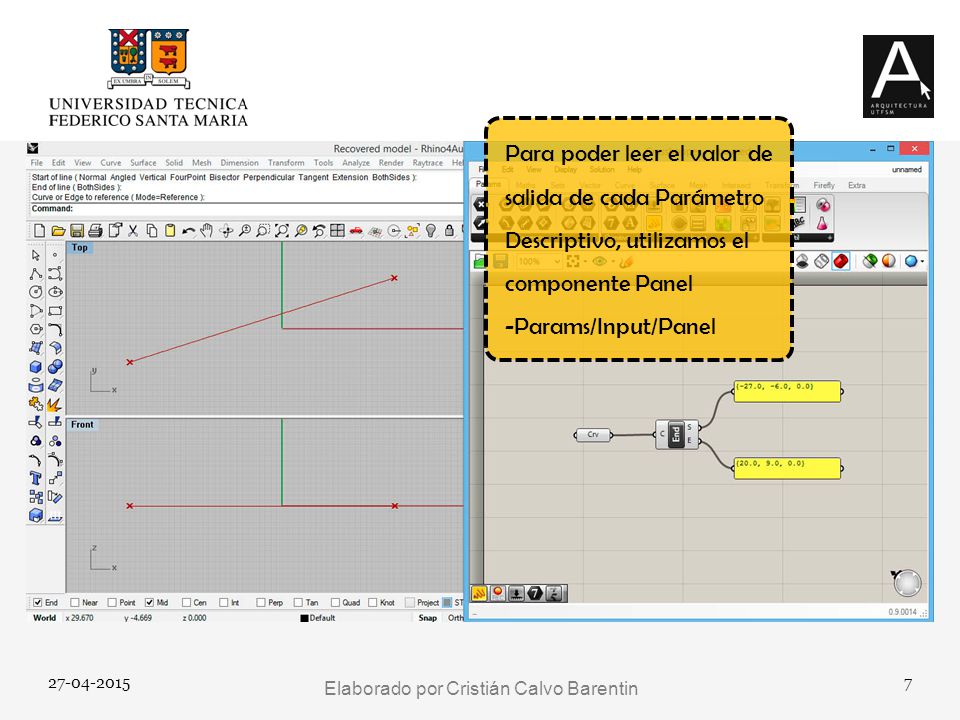Click the Print icon in Rhino toolbar
Screen dimensions: 960x720
[95, 231]
